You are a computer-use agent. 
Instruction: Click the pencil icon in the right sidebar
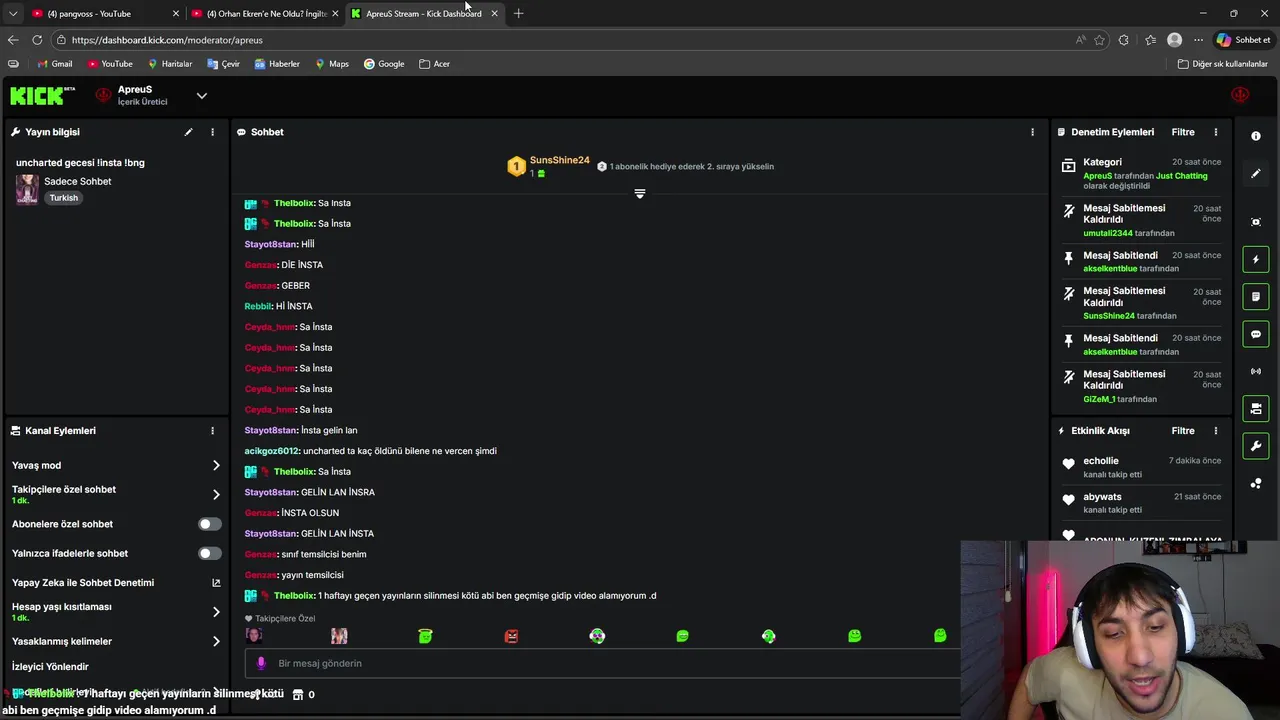click(x=1256, y=173)
